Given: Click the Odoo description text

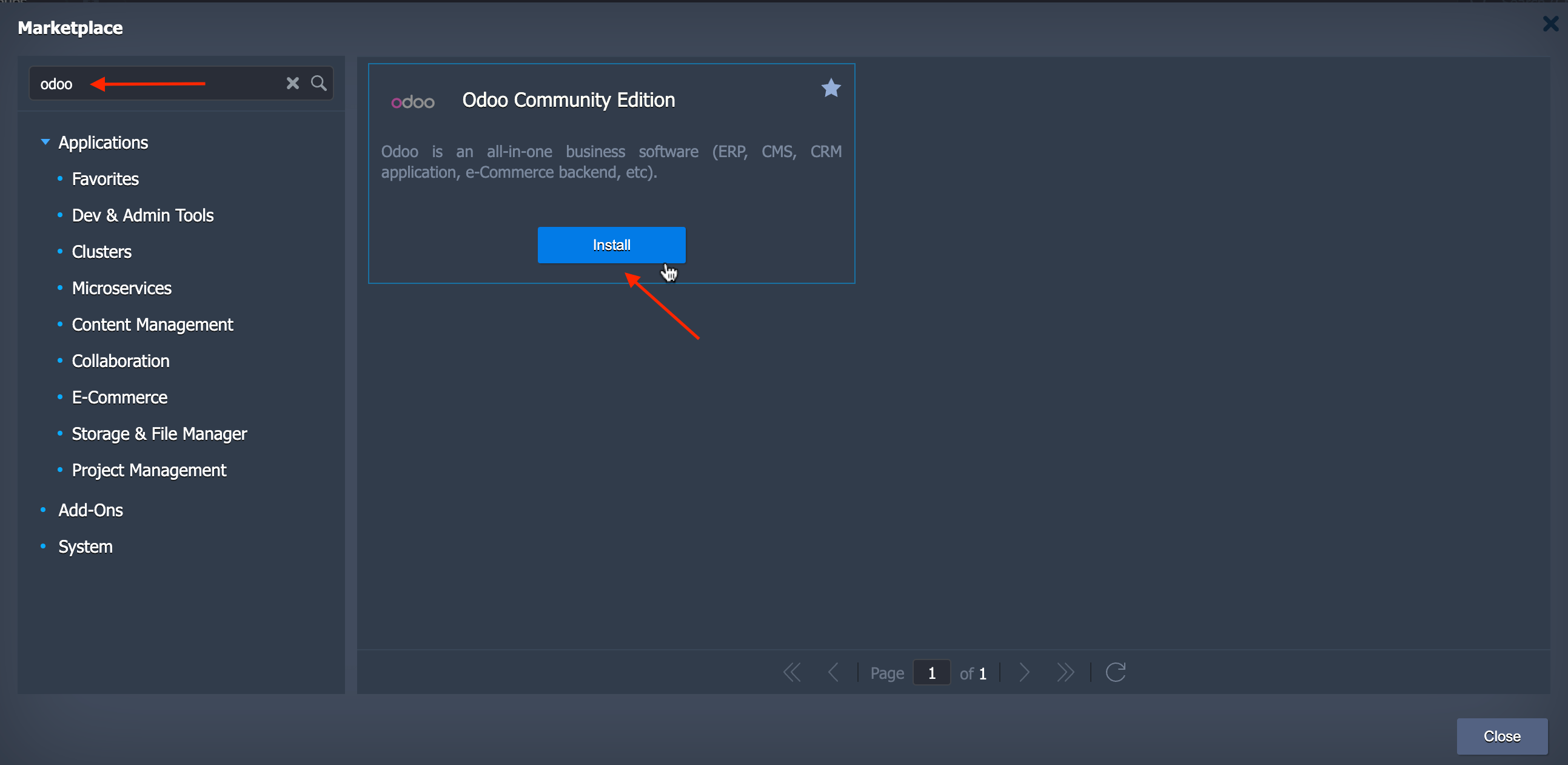Looking at the screenshot, I should click(611, 162).
